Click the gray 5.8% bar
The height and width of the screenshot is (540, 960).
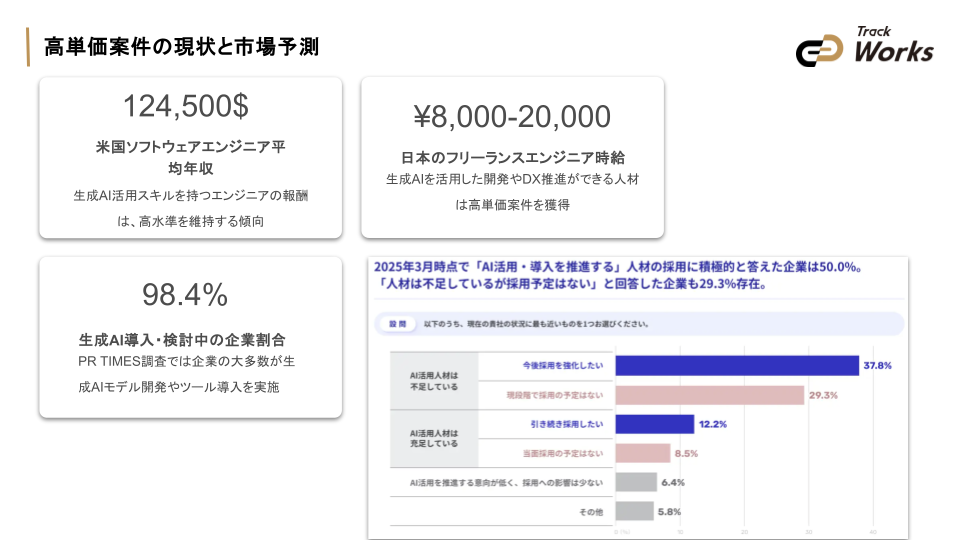pos(634,511)
